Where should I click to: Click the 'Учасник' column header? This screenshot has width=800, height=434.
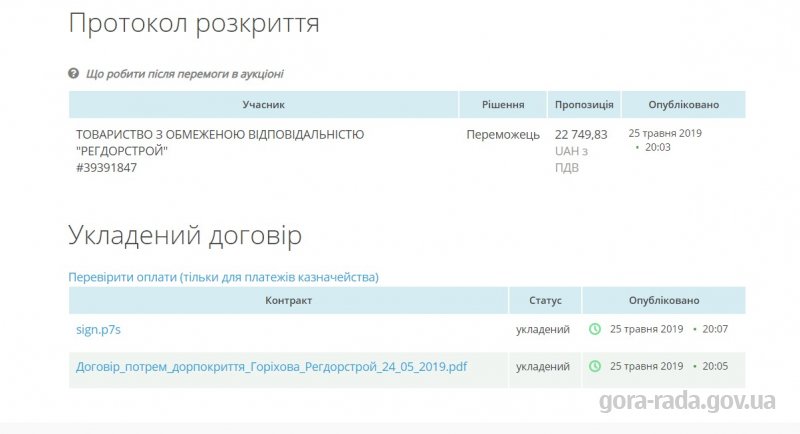(x=263, y=105)
